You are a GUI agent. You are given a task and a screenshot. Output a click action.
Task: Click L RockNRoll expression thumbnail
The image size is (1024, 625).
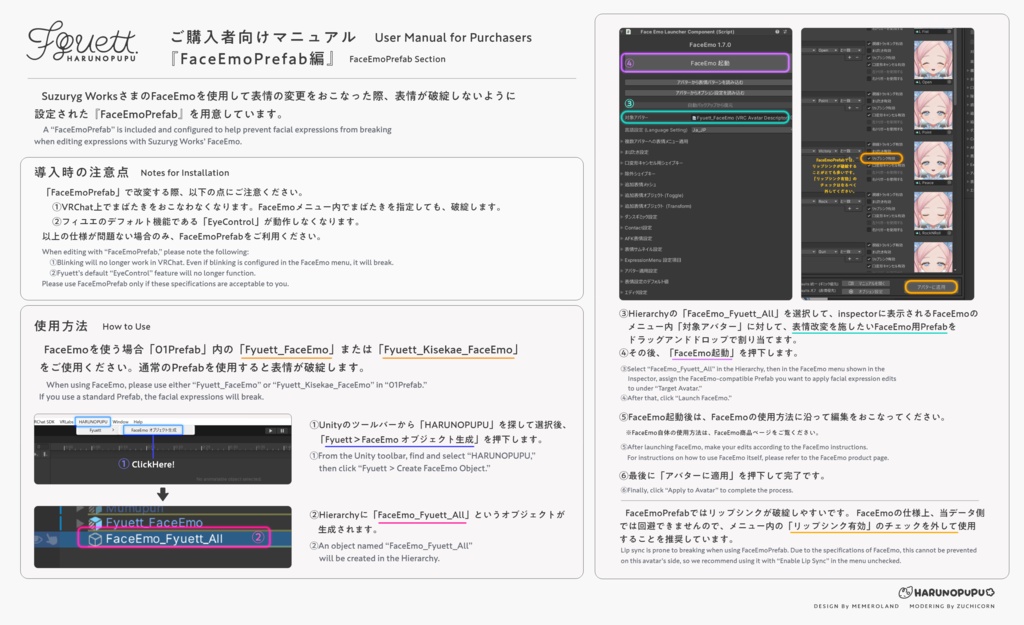[933, 211]
